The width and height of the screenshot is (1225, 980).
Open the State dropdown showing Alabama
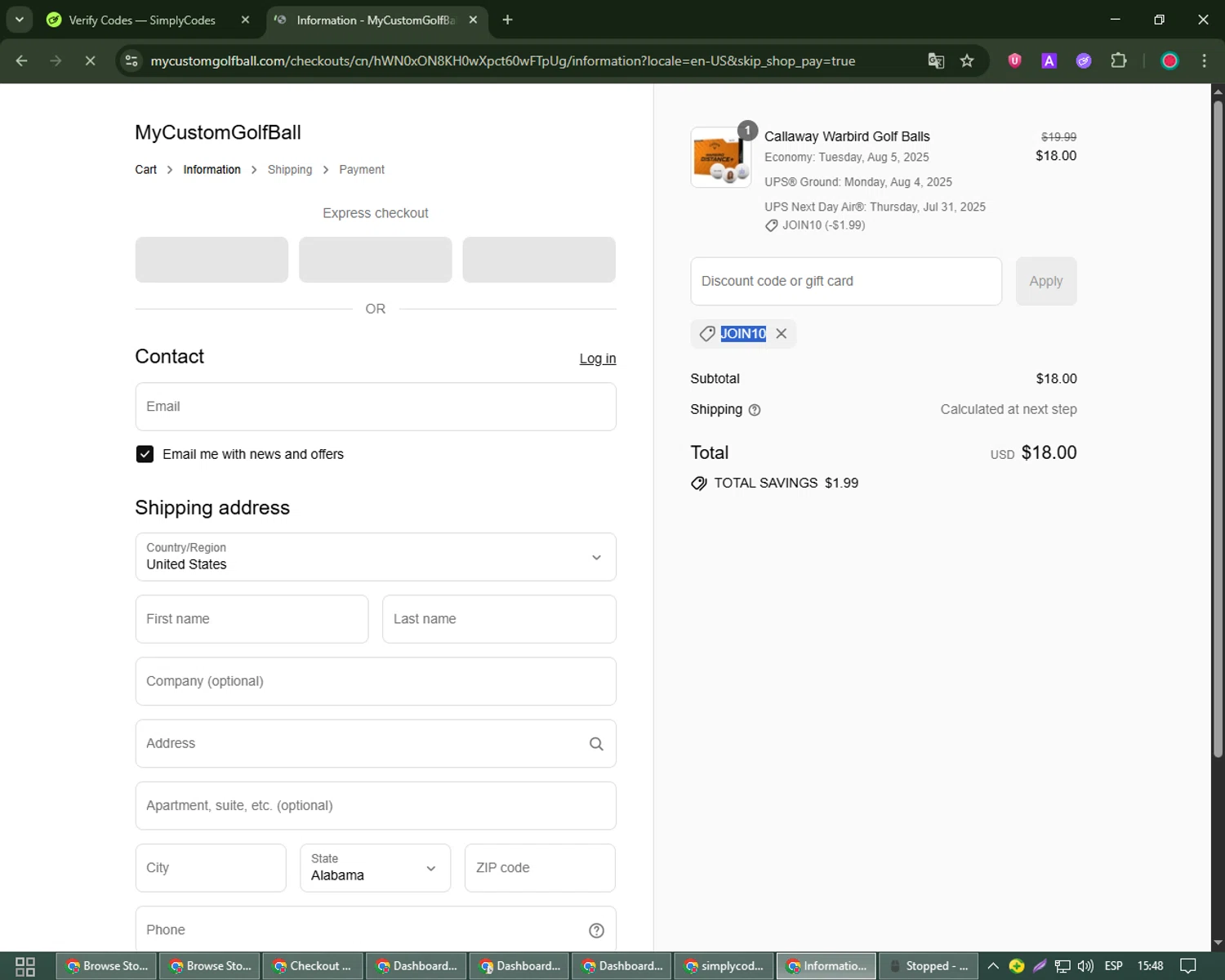point(375,868)
